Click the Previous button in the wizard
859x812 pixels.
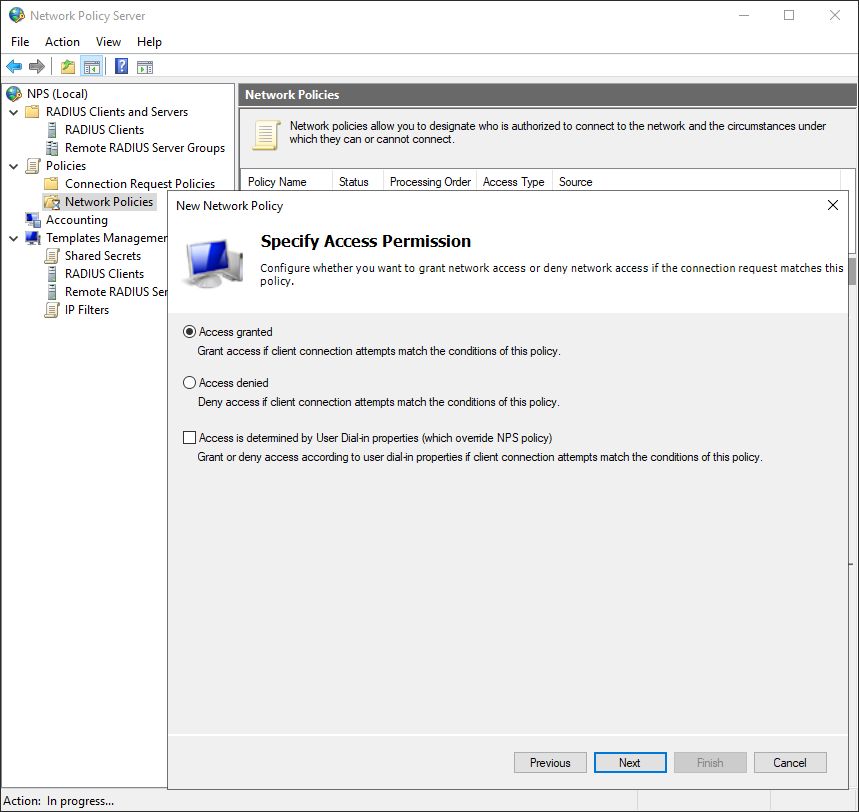(x=550, y=763)
